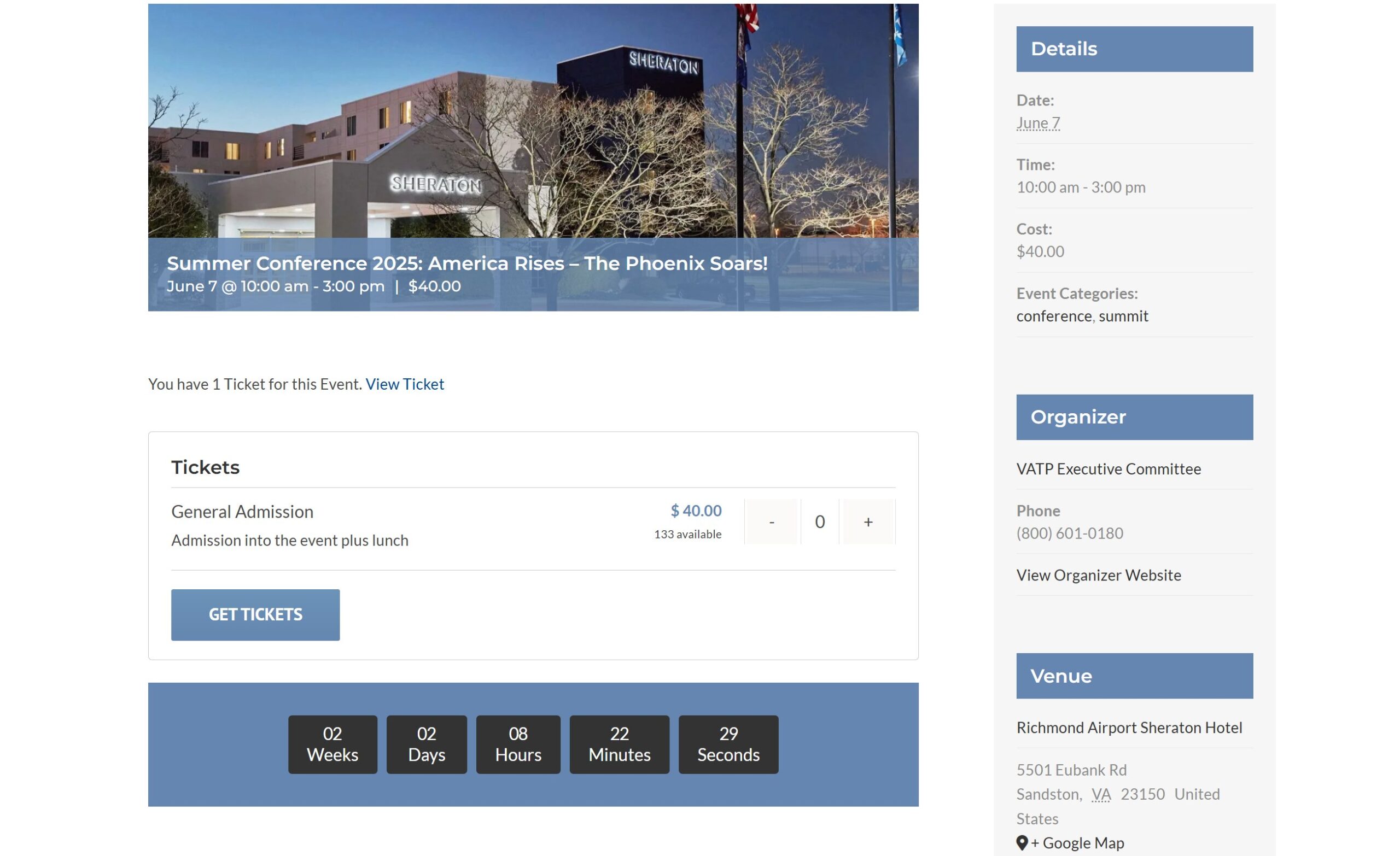
Task: Click the ticket quantity input field
Action: click(x=820, y=521)
